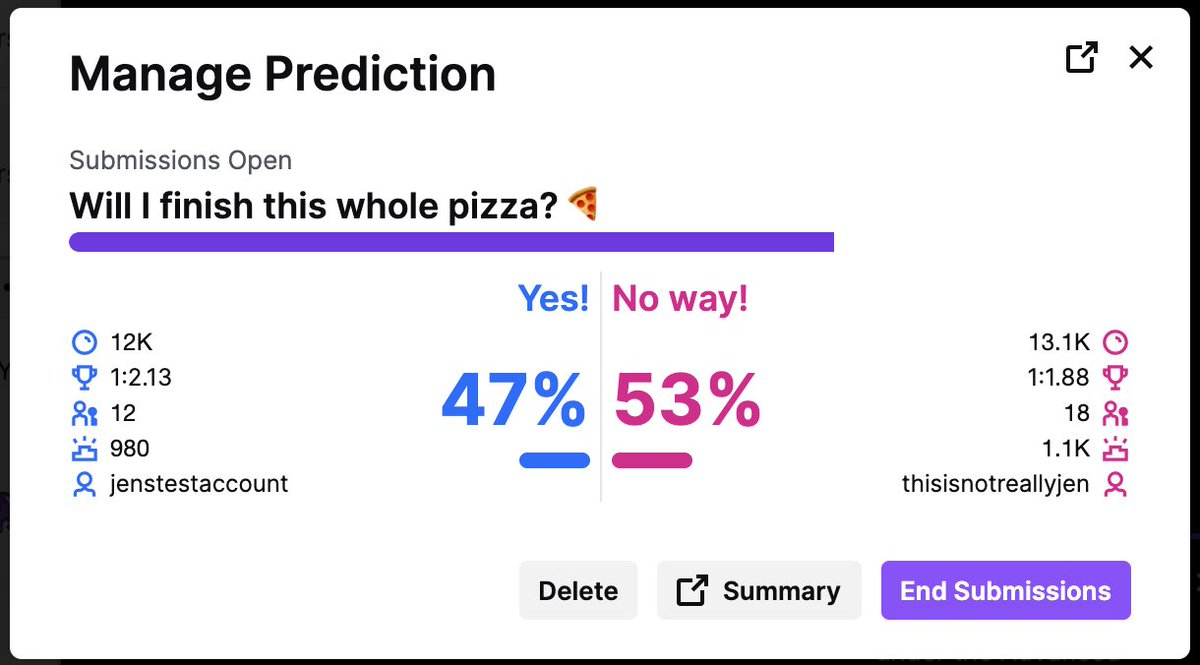Close the Manage Prediction dialog
The width and height of the screenshot is (1200, 665).
[1141, 58]
